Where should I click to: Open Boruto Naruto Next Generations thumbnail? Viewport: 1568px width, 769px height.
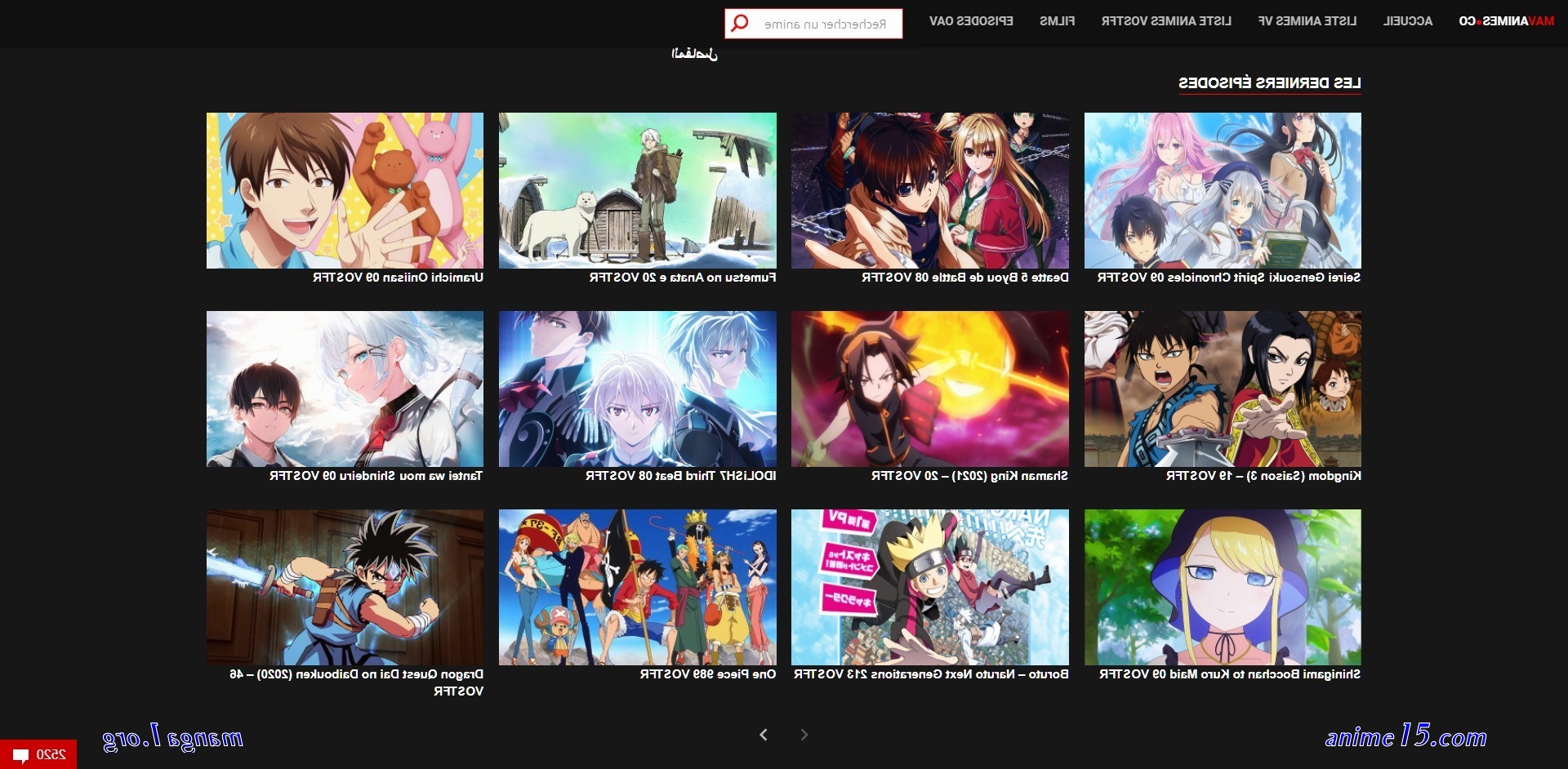pyautogui.click(x=929, y=587)
